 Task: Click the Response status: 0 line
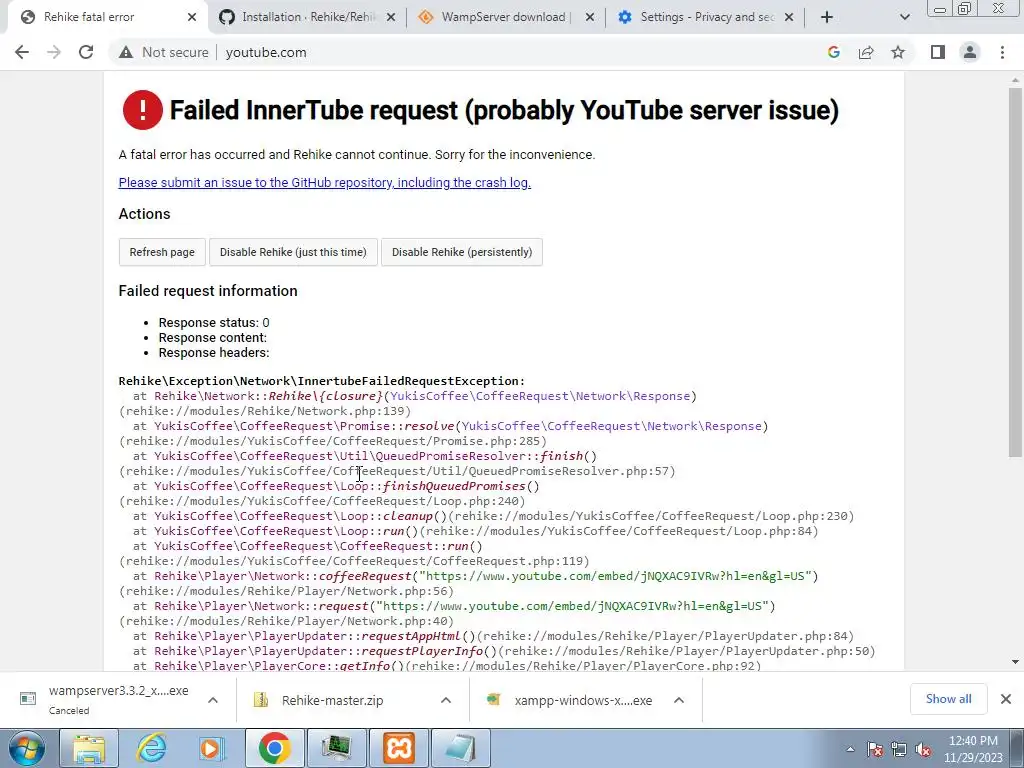click(214, 323)
